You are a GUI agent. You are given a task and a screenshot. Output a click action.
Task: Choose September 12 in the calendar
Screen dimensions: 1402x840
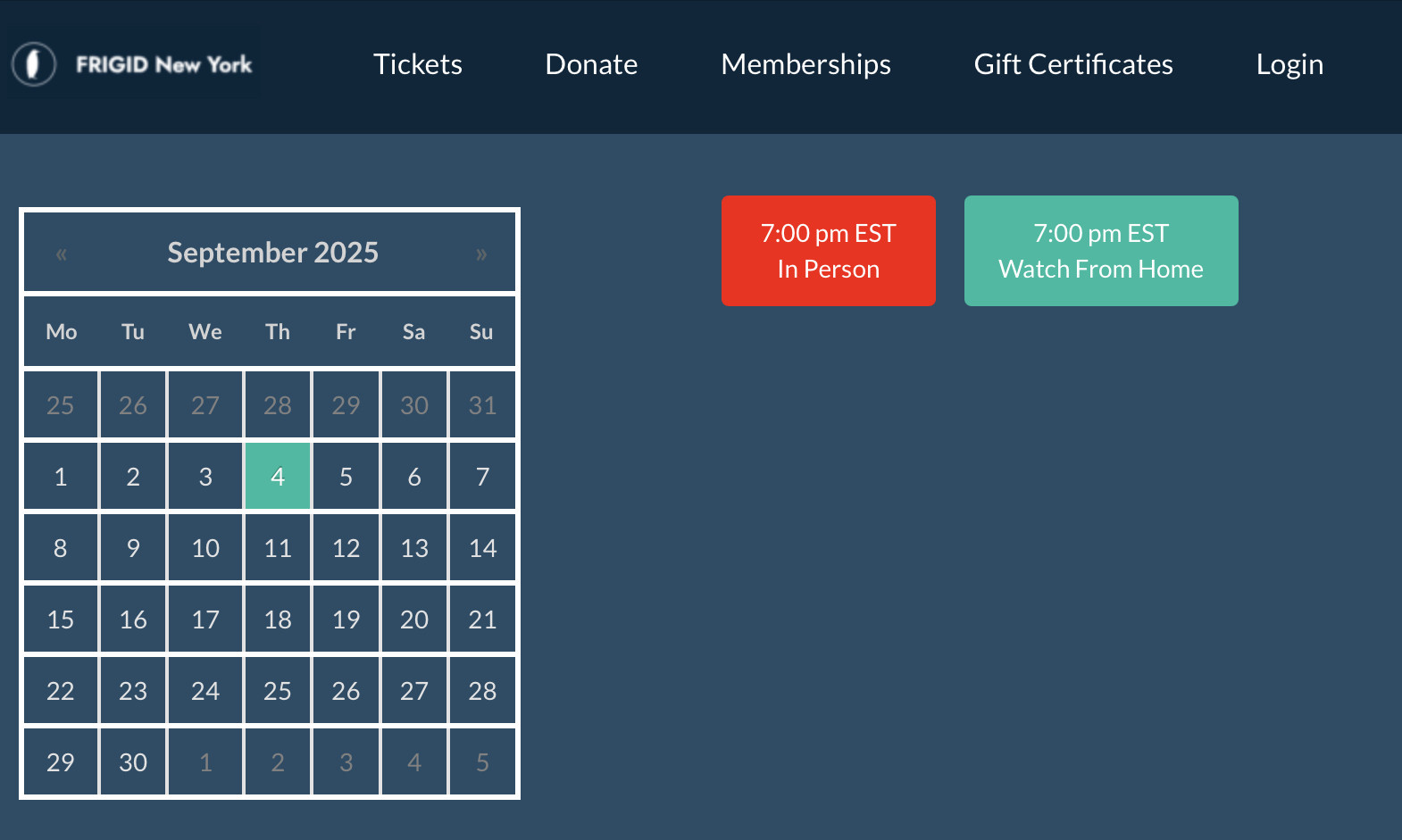pyautogui.click(x=346, y=547)
